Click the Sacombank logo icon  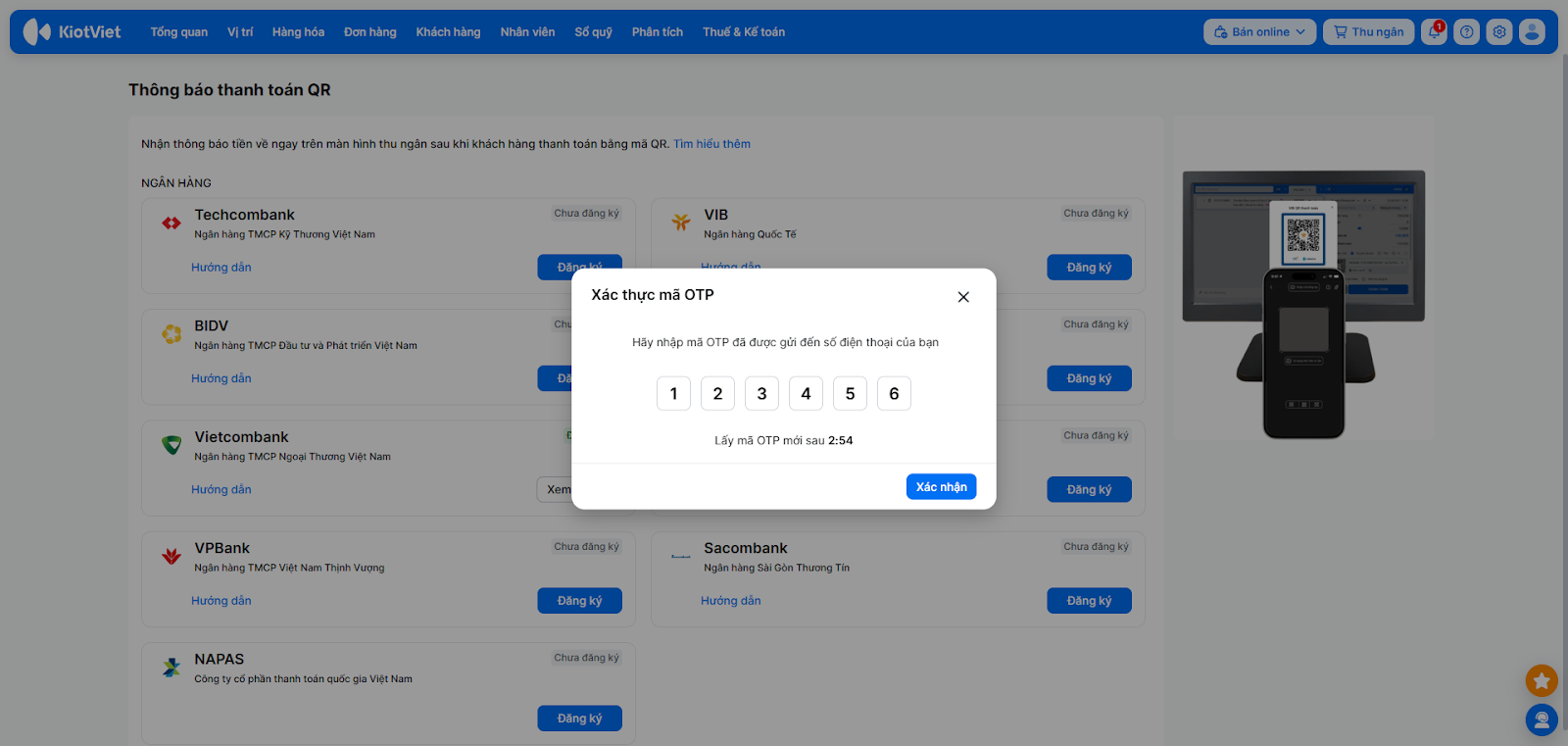pyautogui.click(x=681, y=557)
